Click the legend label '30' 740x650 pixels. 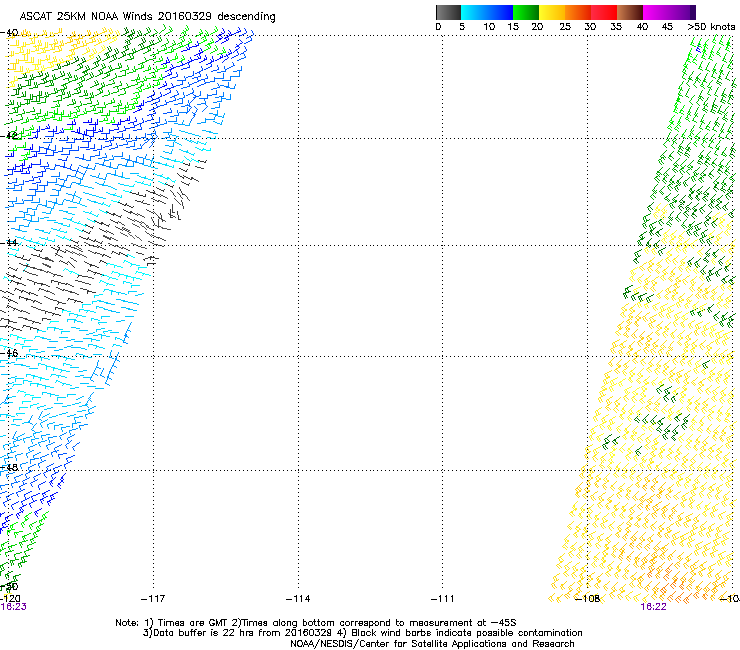click(590, 27)
